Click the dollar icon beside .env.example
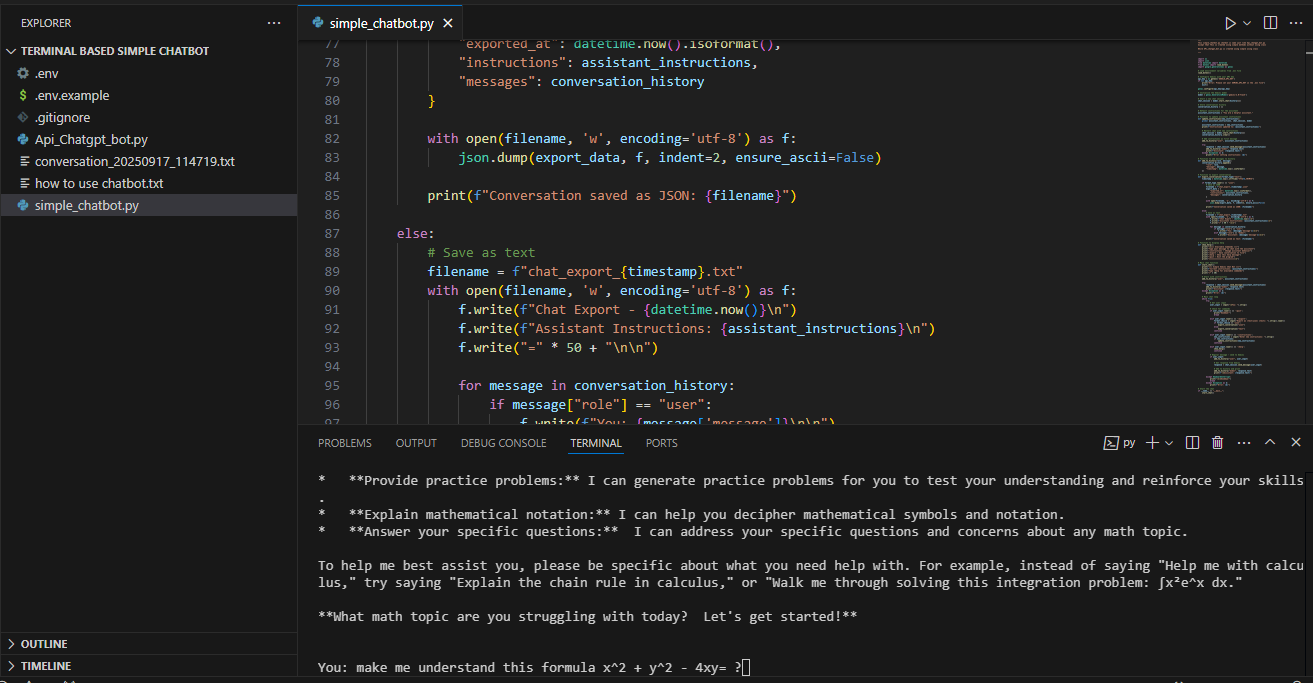 tap(24, 96)
